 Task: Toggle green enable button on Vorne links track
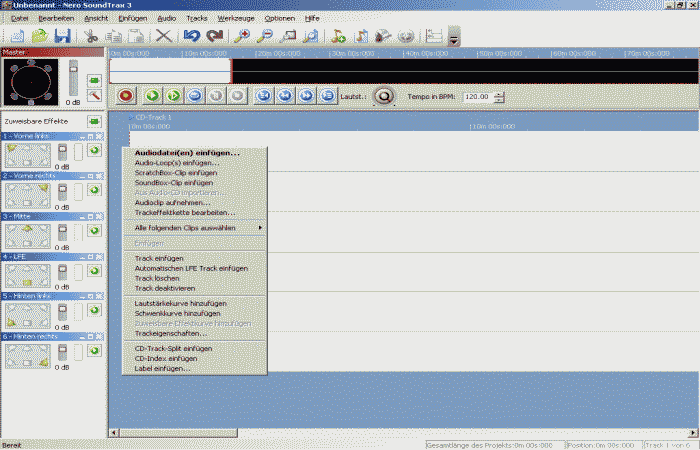94,150
